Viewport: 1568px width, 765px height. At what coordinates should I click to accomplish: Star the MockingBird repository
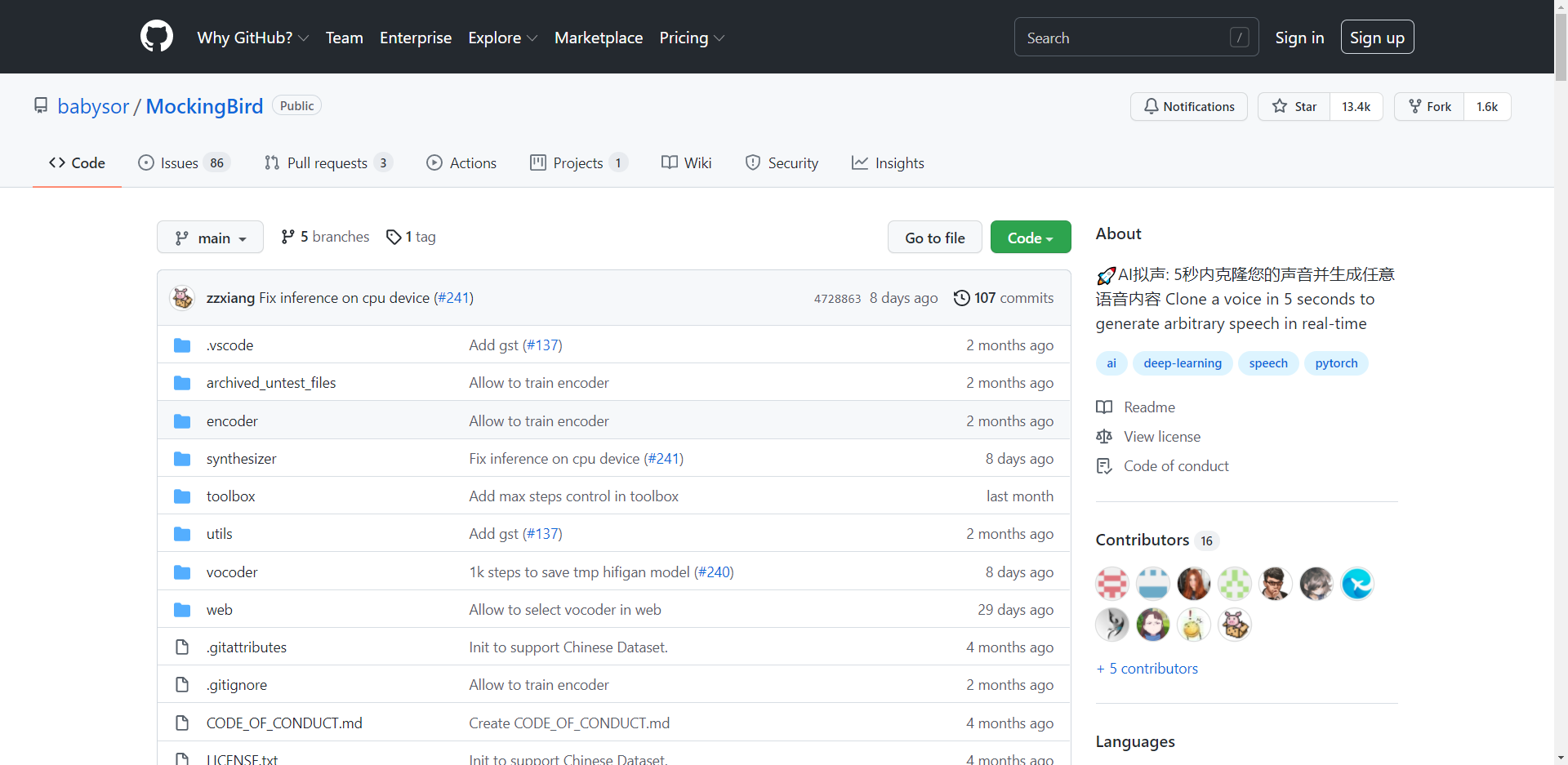(1294, 106)
